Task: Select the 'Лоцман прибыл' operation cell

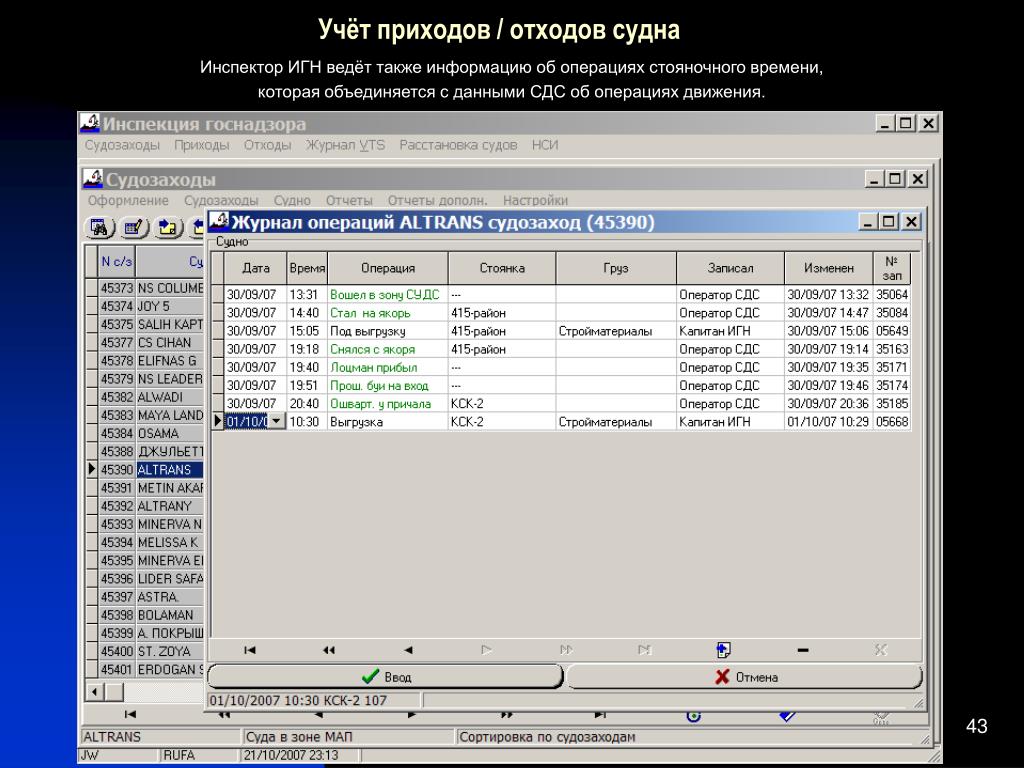Action: [388, 368]
